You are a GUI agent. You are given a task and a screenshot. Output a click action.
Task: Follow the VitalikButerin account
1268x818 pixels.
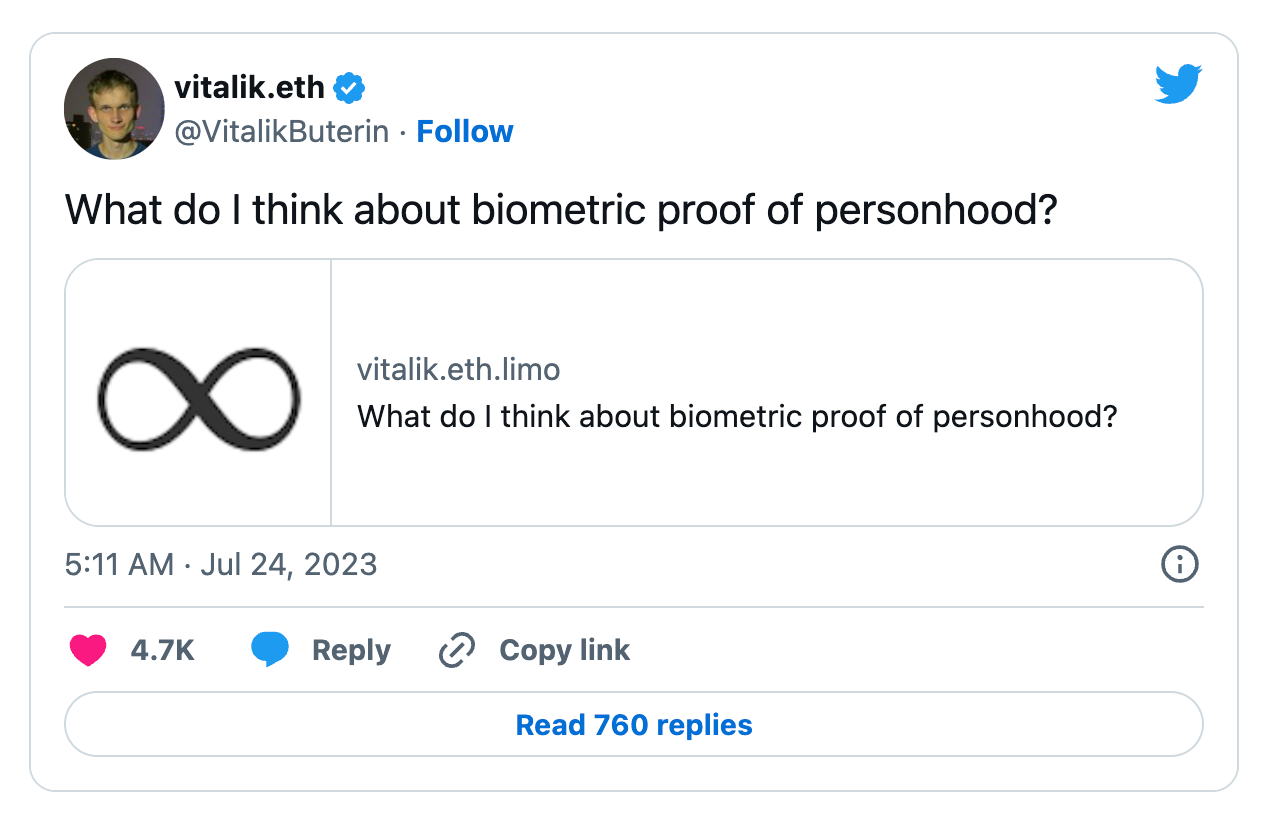pos(464,132)
